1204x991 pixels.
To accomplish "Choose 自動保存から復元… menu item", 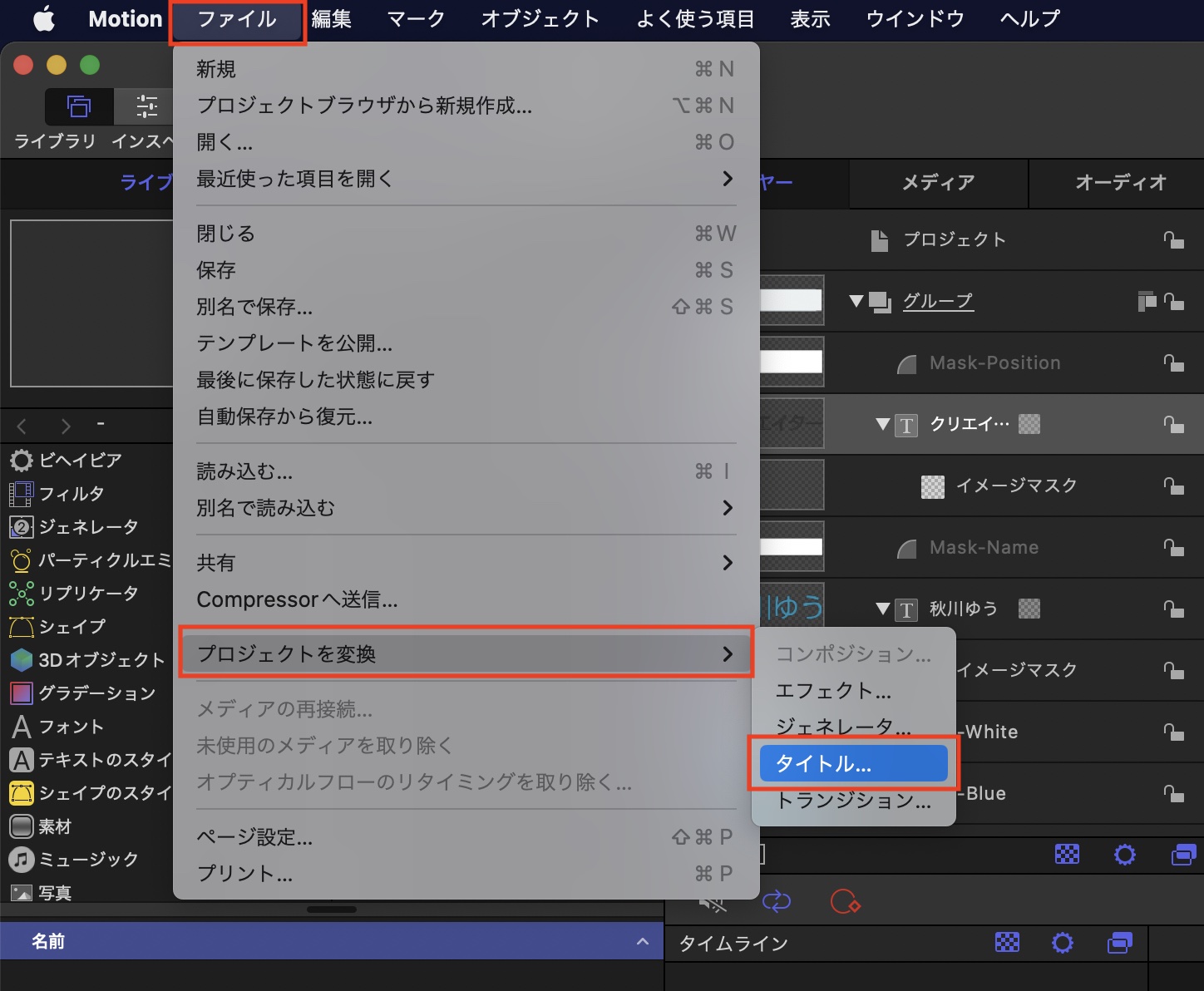I will 466,417.
